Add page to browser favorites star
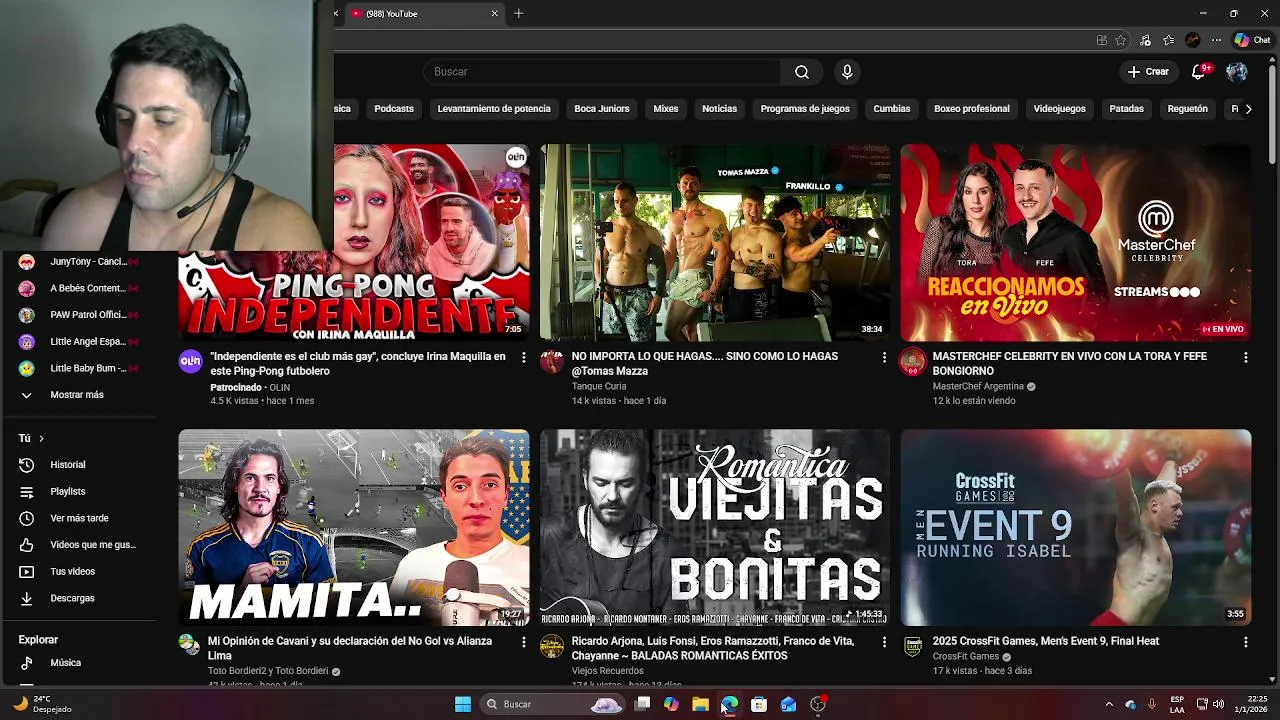1280x720 pixels. click(x=1121, y=40)
